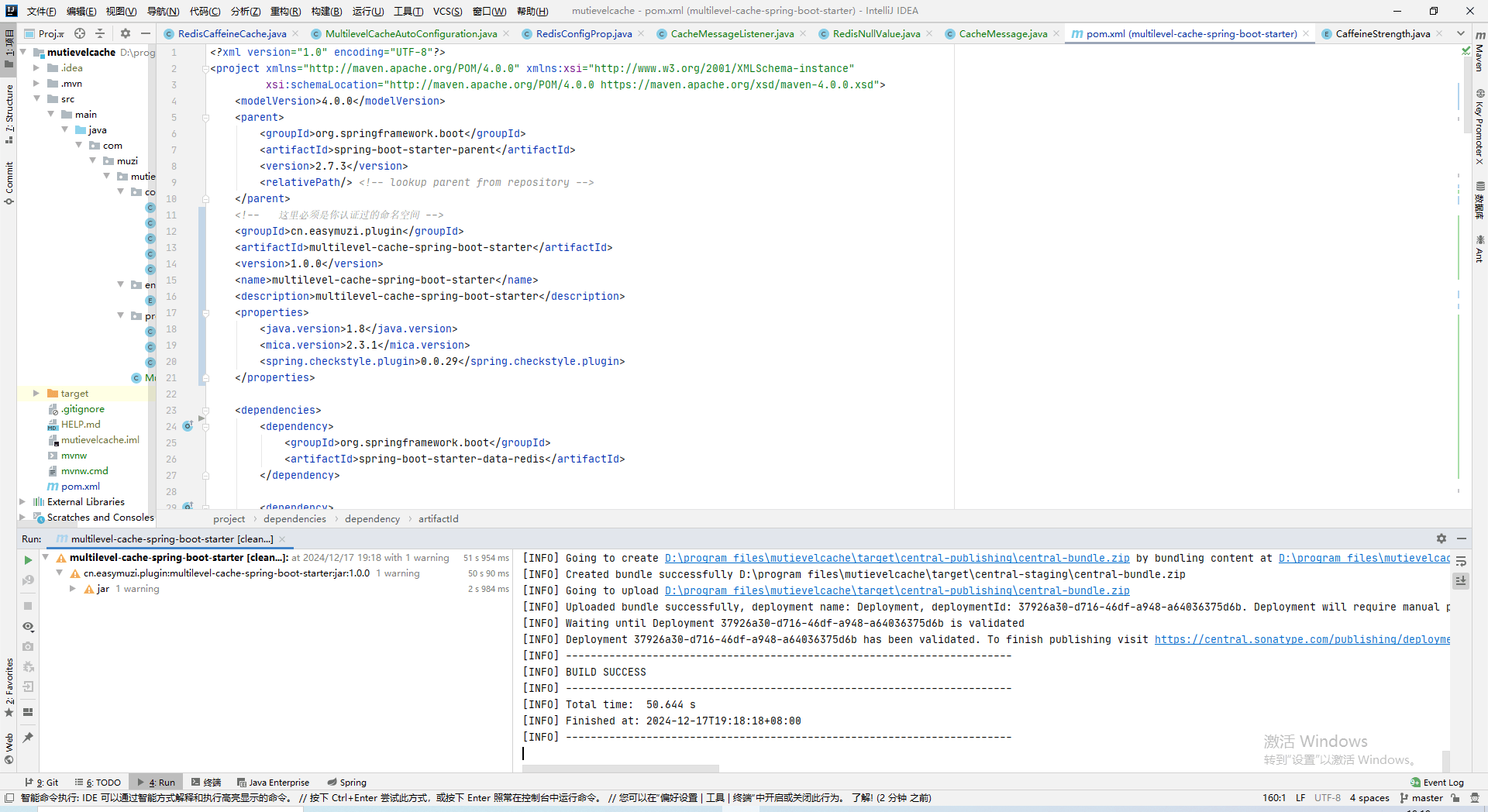
Task: Open Commit side tool window
Action: click(9, 183)
